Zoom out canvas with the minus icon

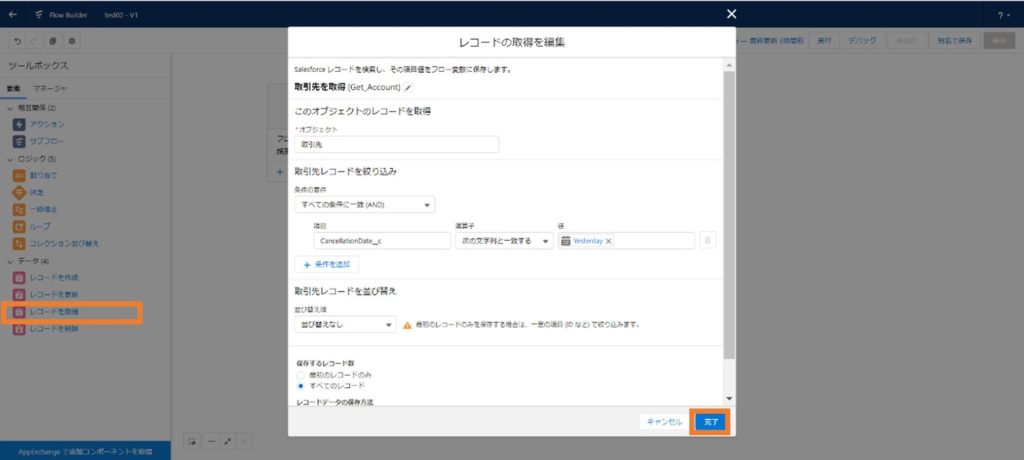210,441
